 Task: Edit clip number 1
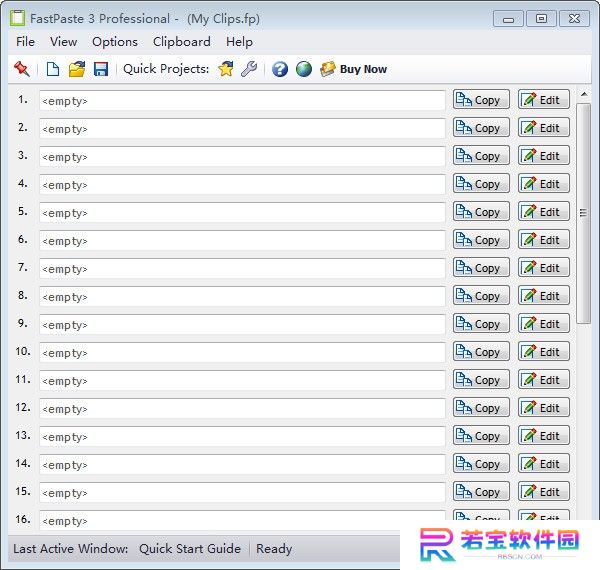tap(544, 99)
